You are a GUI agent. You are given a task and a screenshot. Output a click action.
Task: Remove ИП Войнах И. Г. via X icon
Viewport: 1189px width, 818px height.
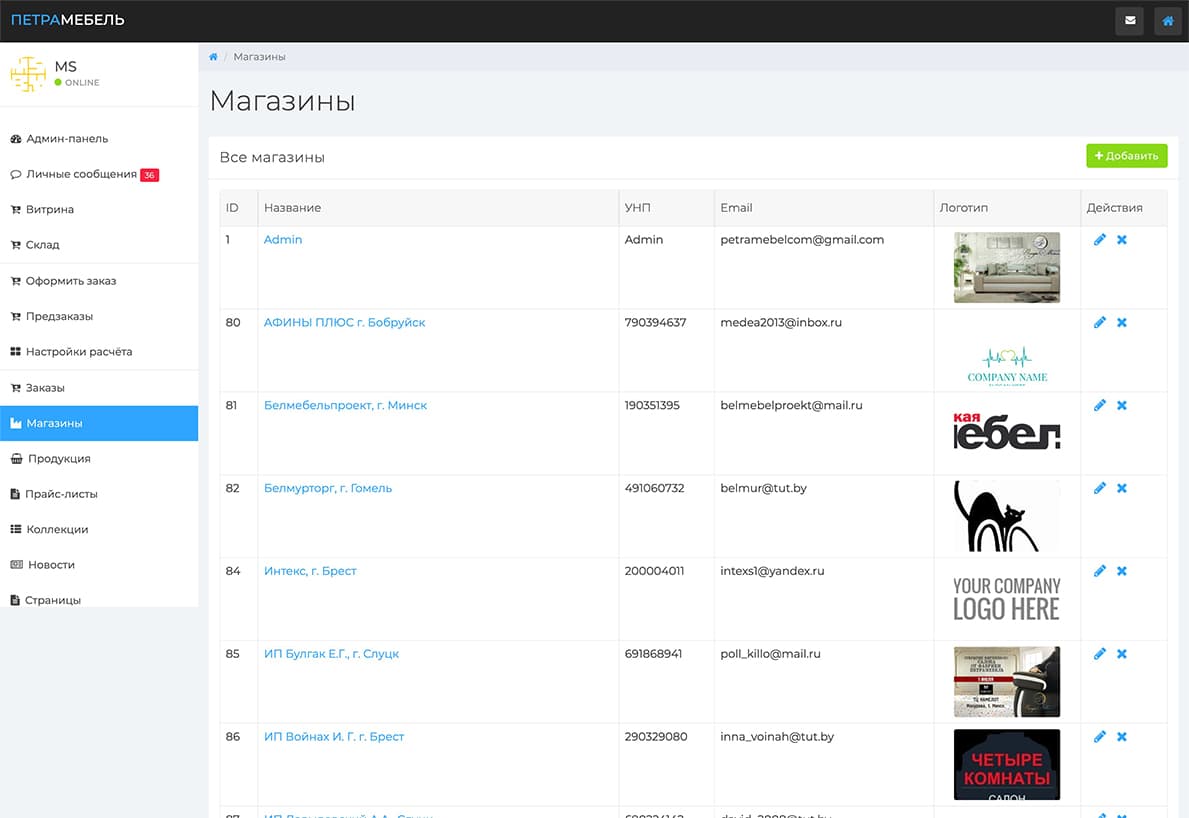click(1121, 736)
